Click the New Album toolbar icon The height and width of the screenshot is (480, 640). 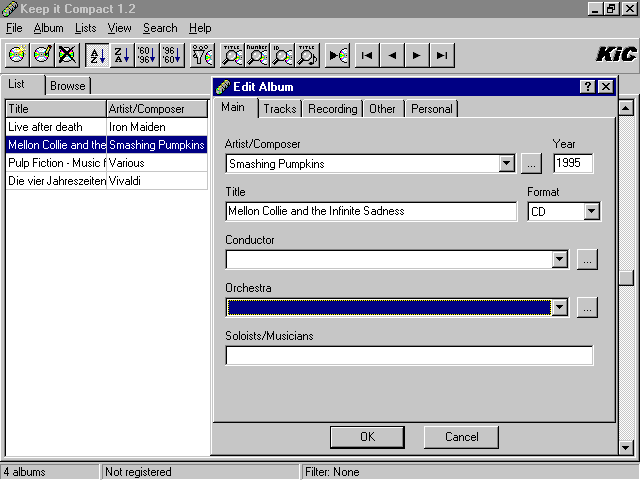pos(17,55)
